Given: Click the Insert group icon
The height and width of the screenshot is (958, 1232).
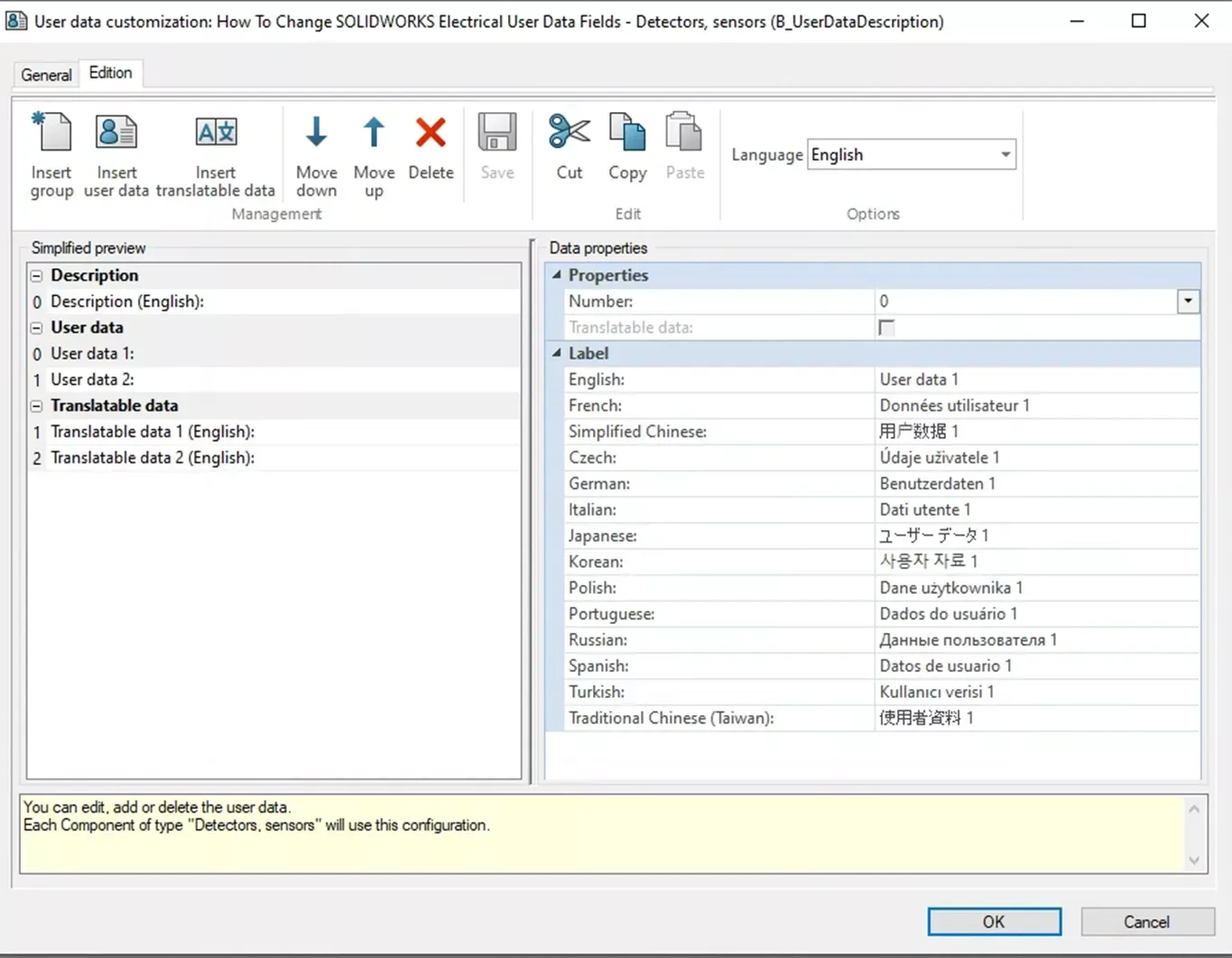Looking at the screenshot, I should pos(51,133).
